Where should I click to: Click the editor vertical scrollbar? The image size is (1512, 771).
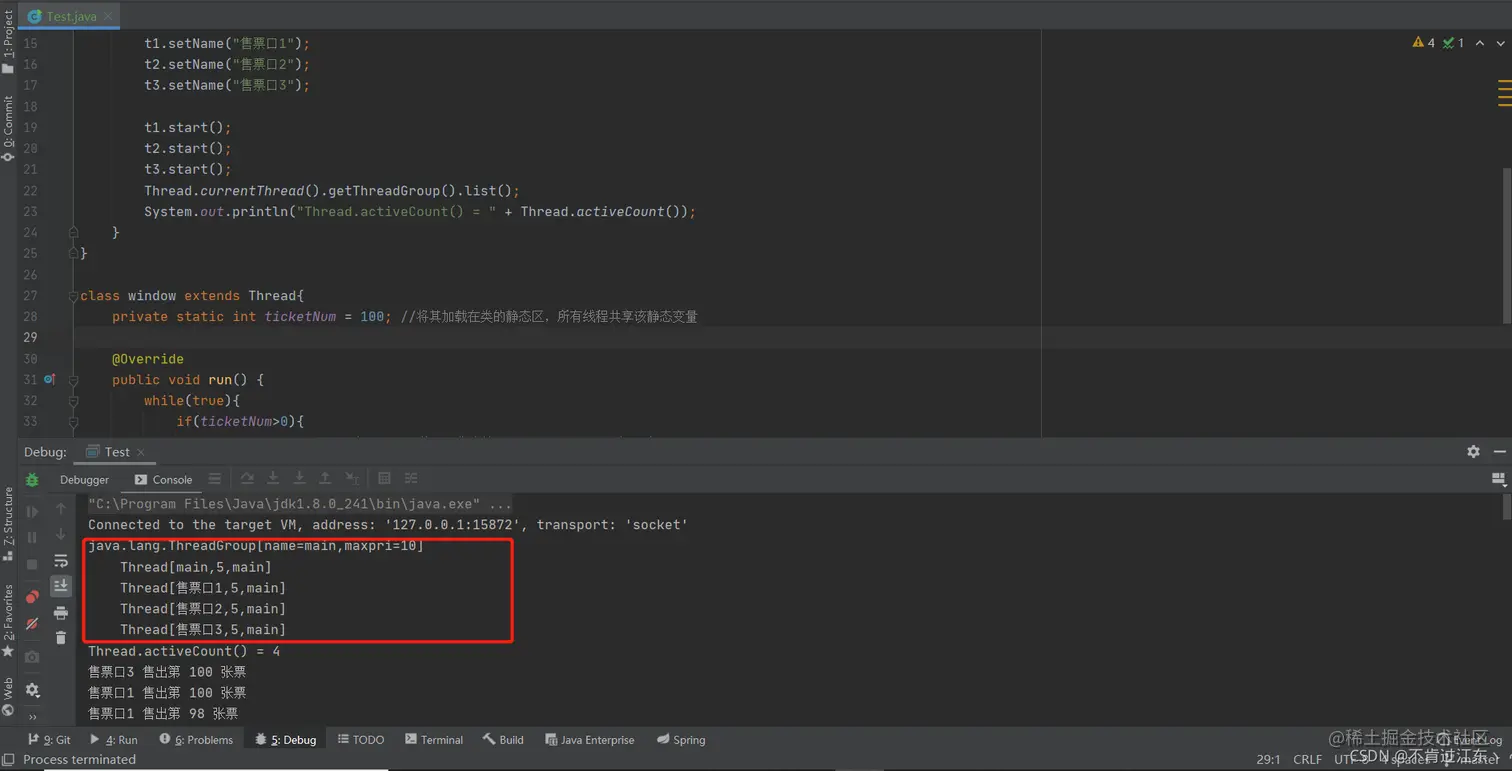(1506, 244)
